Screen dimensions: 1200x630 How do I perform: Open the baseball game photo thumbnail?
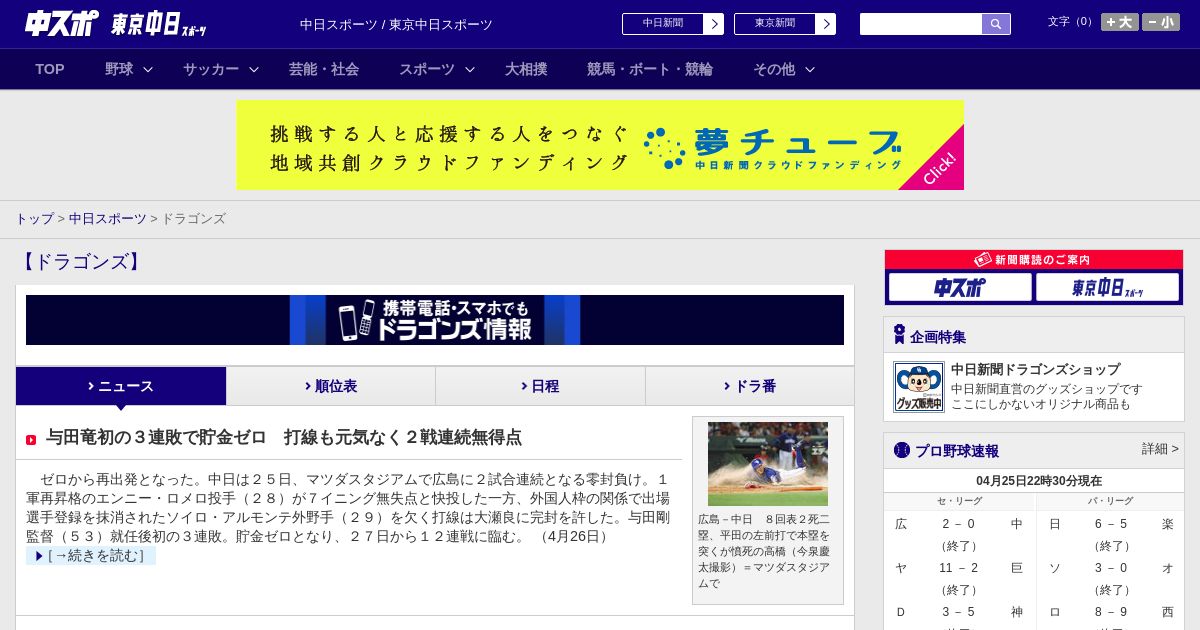coord(768,464)
